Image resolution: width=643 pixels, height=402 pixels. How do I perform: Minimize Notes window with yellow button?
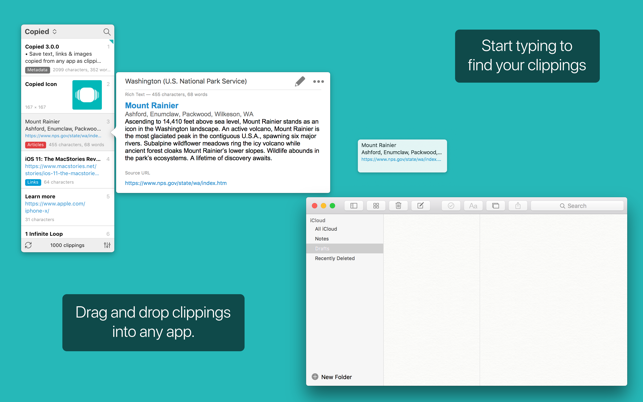(x=324, y=206)
